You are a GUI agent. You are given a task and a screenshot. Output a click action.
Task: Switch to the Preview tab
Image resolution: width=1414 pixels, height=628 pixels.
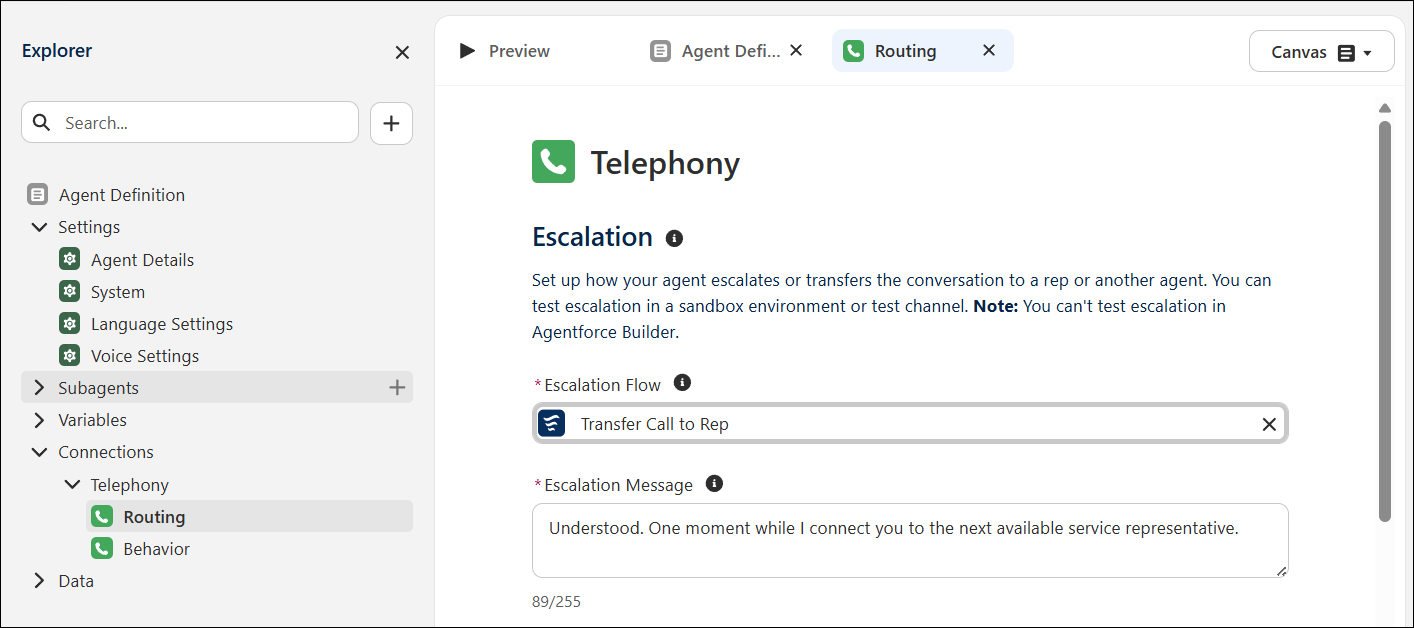point(505,51)
